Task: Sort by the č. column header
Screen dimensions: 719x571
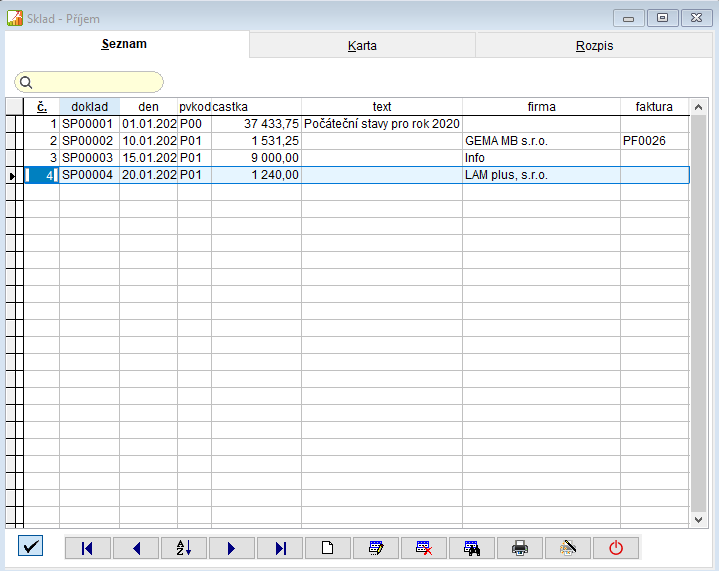Action: [x=42, y=107]
